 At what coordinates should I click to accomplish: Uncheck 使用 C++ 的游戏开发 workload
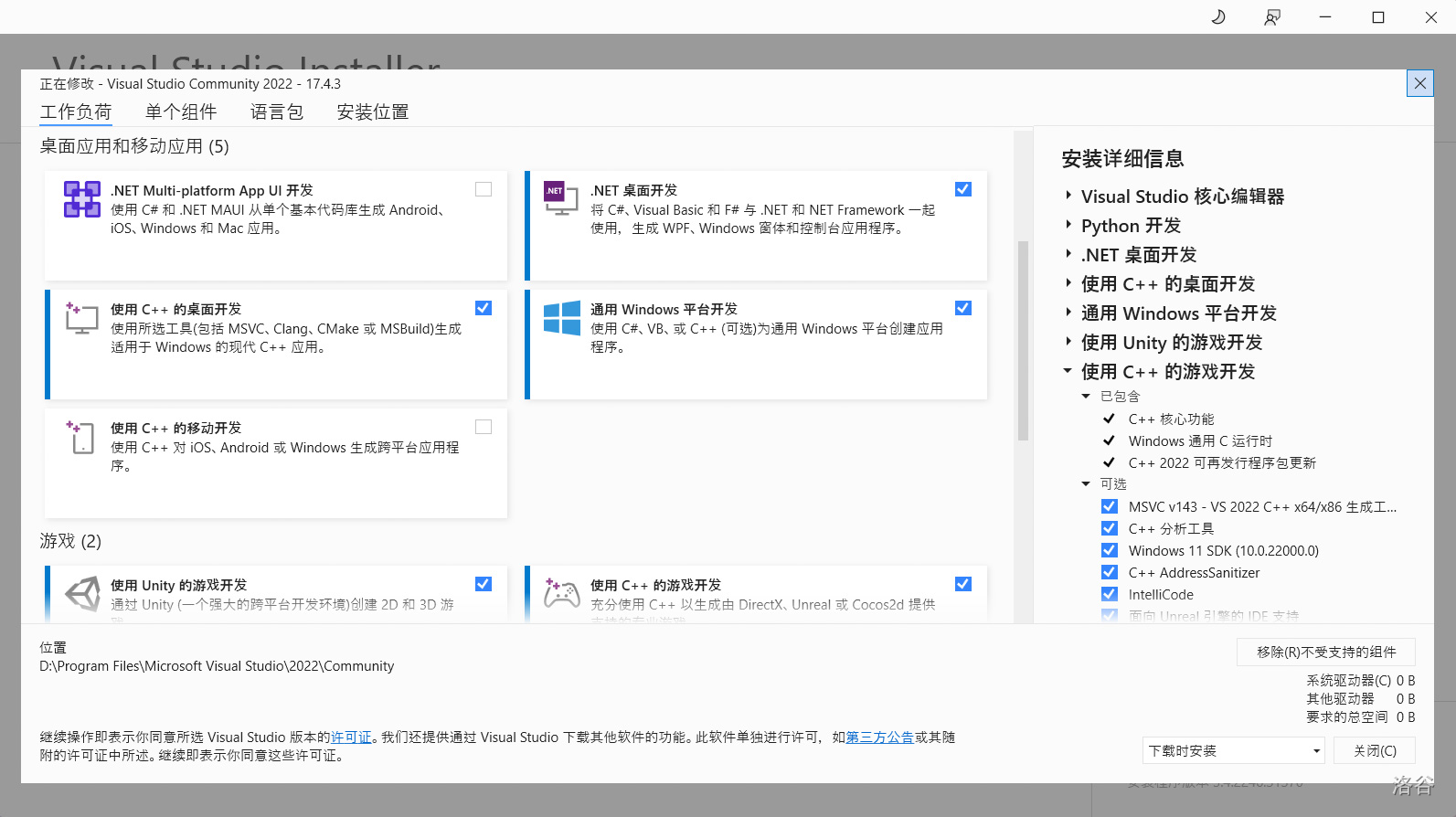coord(963,584)
